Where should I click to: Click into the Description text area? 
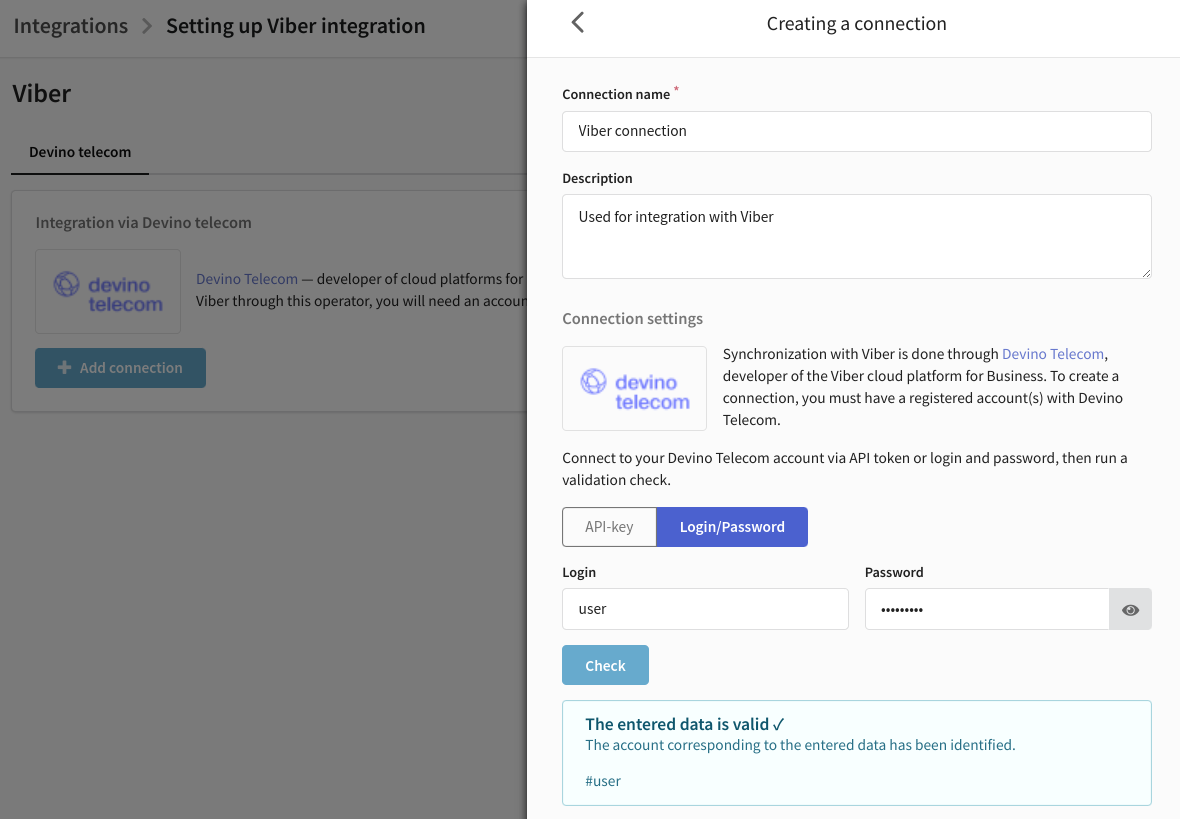(856, 236)
